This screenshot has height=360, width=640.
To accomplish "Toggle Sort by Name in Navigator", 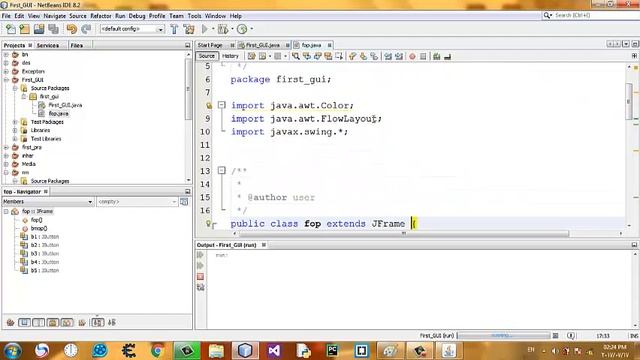I will [x=98, y=322].
